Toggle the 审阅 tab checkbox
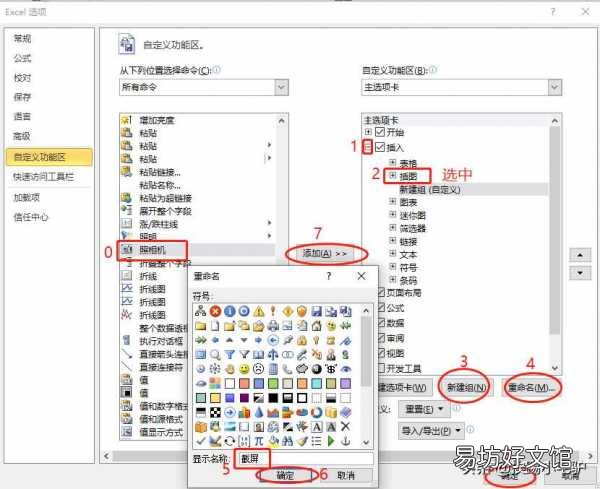 381,338
